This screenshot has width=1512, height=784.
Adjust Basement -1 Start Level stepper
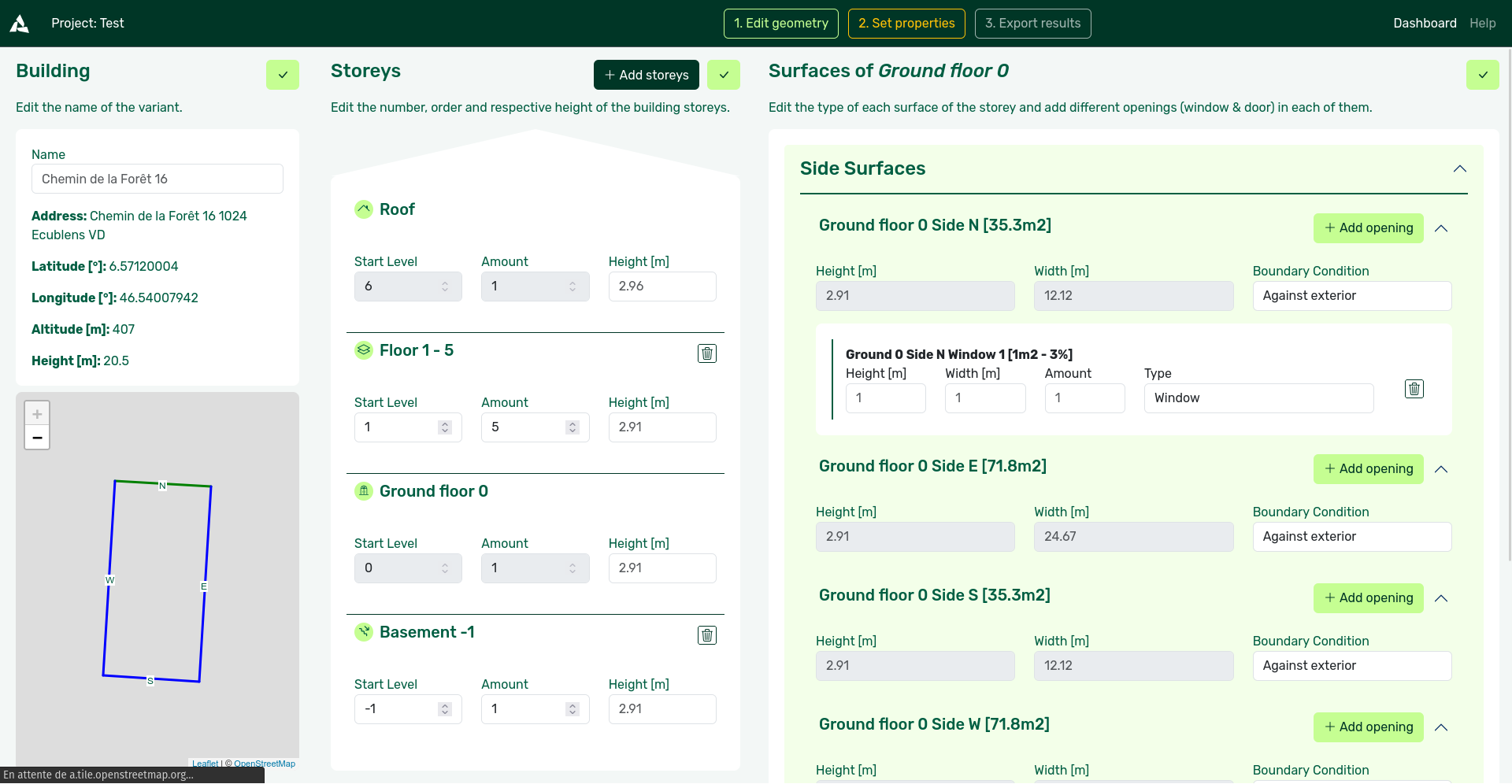click(445, 709)
